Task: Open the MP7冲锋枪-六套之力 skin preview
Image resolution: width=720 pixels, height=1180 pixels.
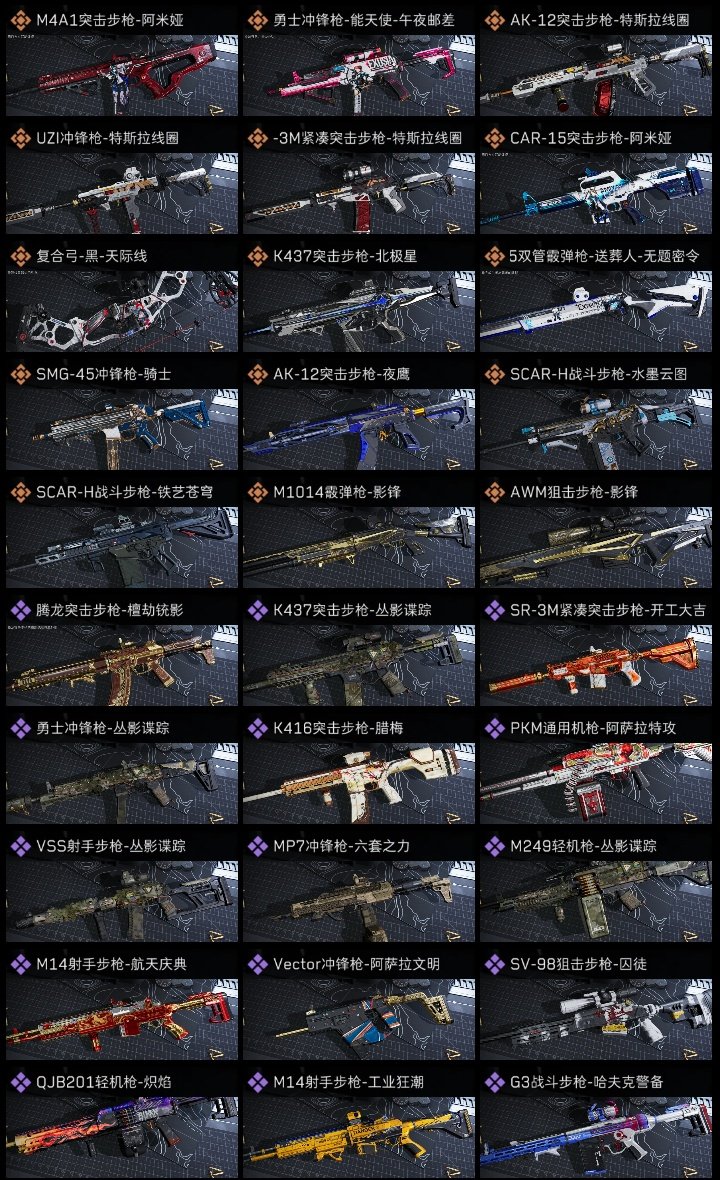Action: [359, 901]
